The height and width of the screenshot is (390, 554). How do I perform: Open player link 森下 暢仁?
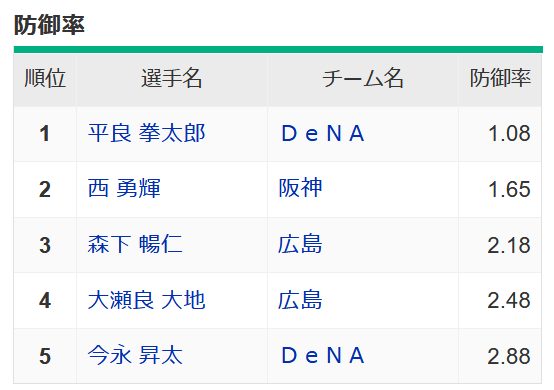coord(135,244)
